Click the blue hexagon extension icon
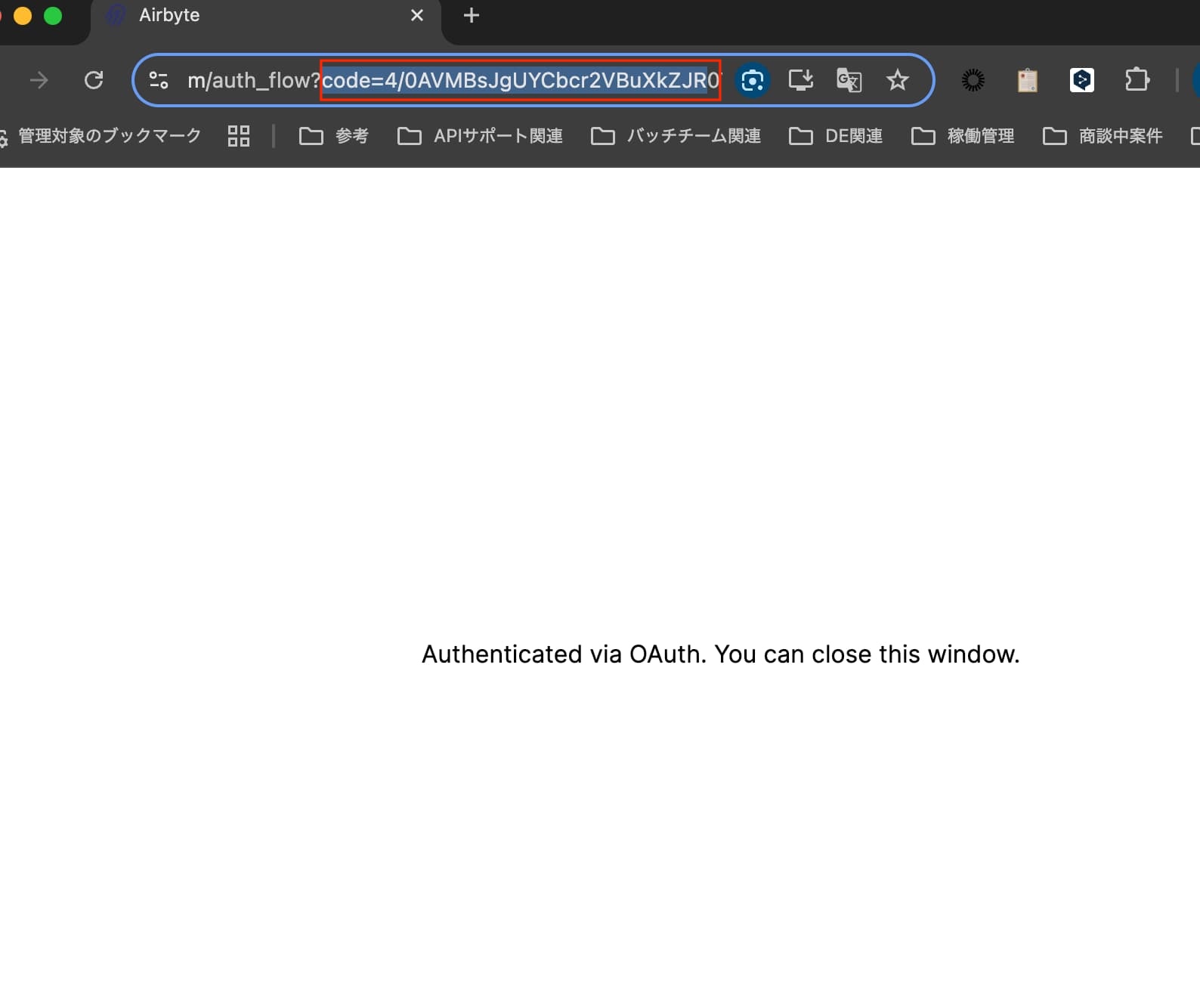Image resolution: width=1200 pixels, height=1008 pixels. 1082,80
